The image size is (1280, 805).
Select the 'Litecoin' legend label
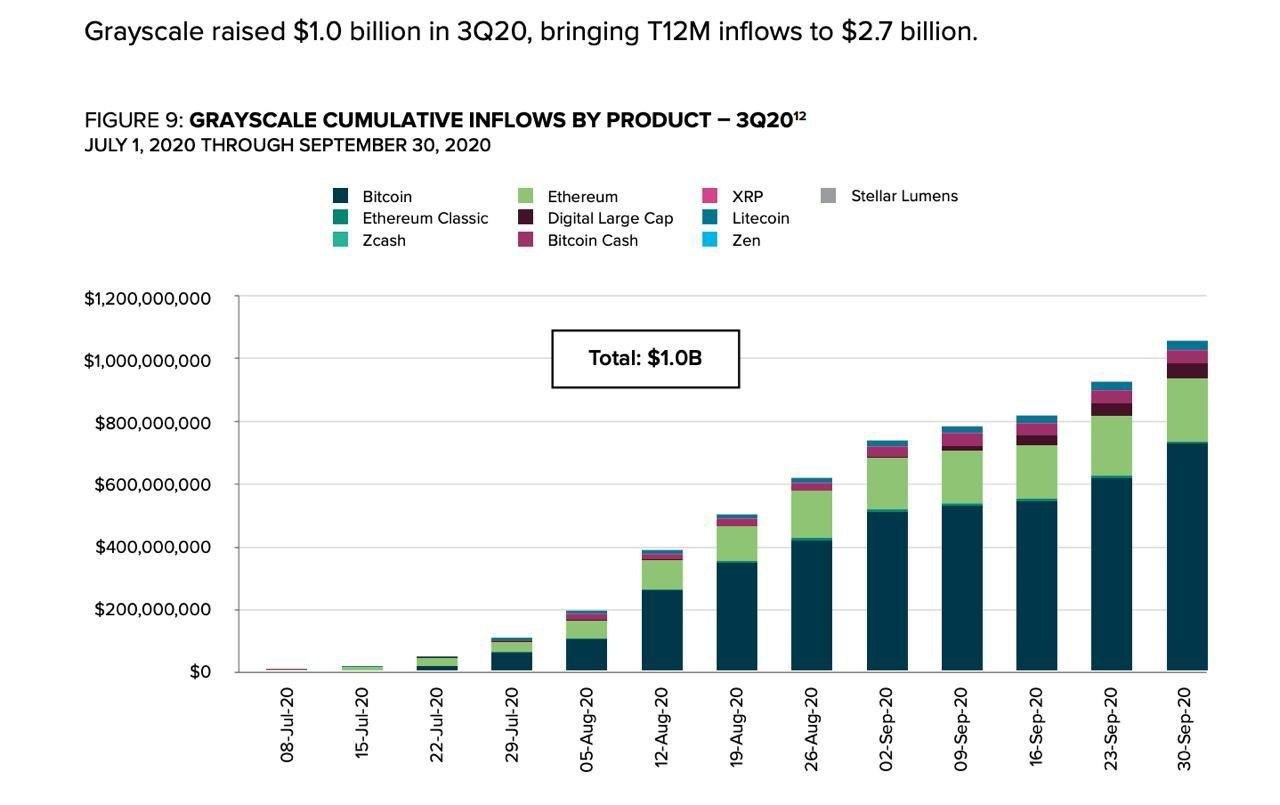761,218
